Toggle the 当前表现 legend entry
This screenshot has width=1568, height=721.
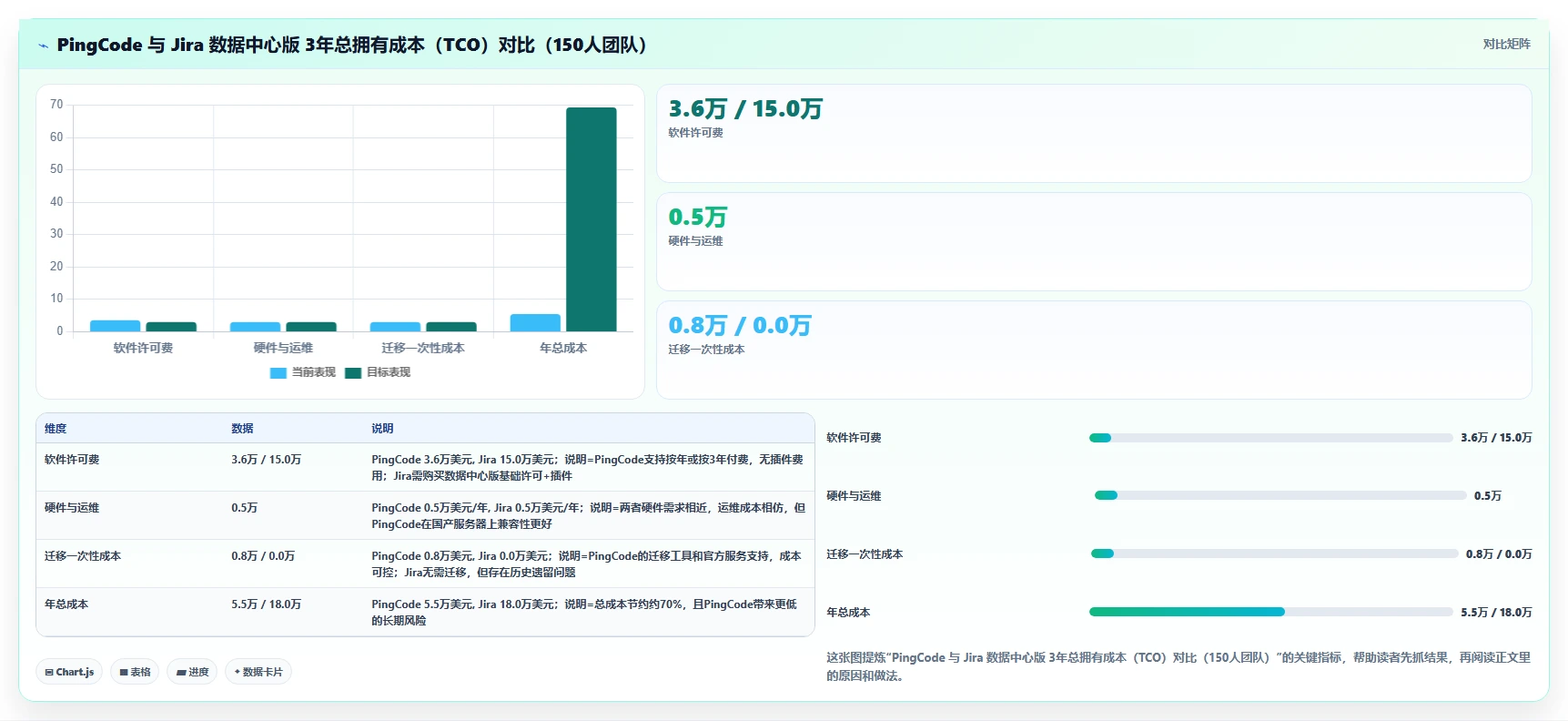(303, 372)
